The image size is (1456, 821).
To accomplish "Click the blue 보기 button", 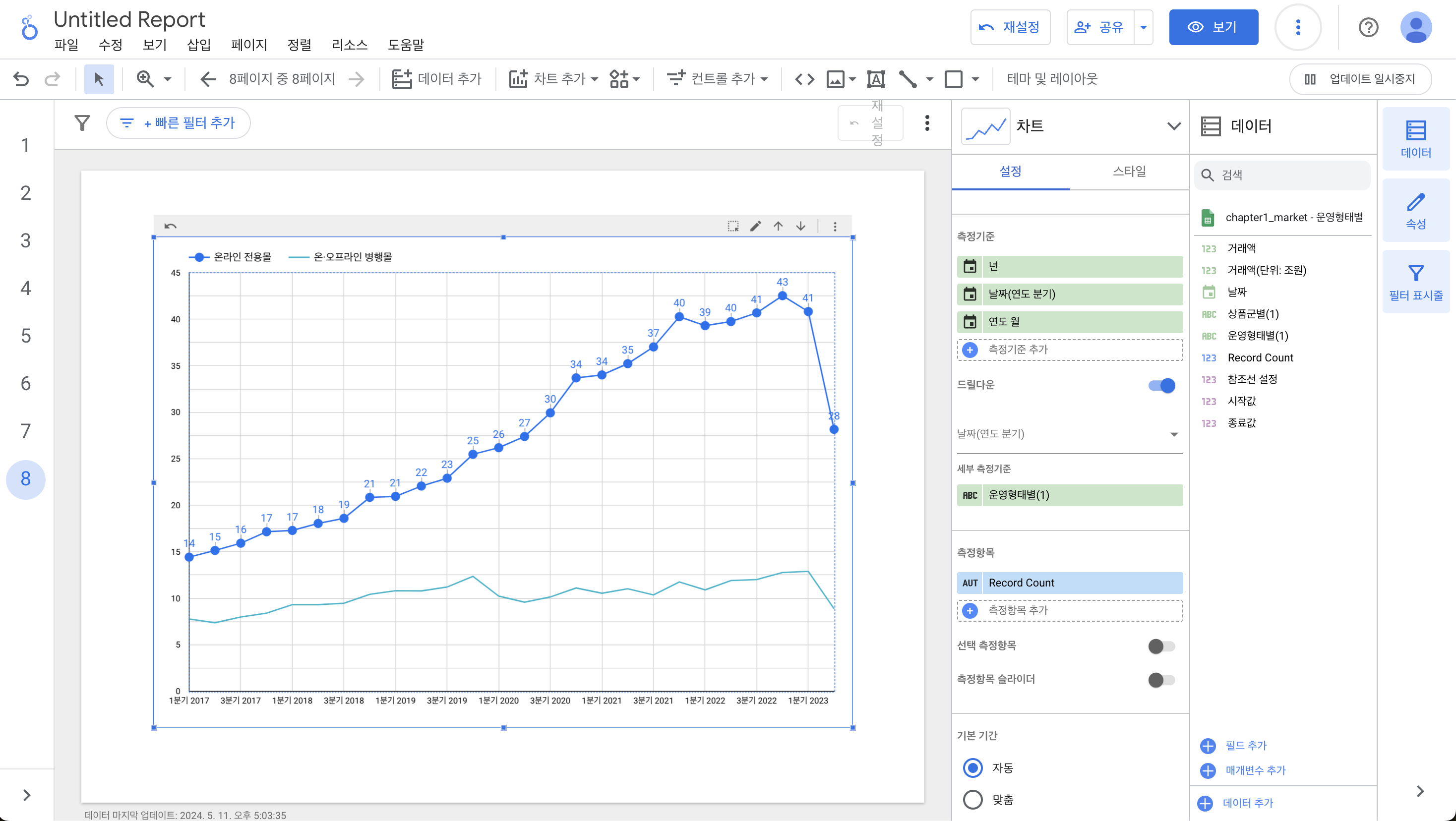I will (x=1213, y=27).
